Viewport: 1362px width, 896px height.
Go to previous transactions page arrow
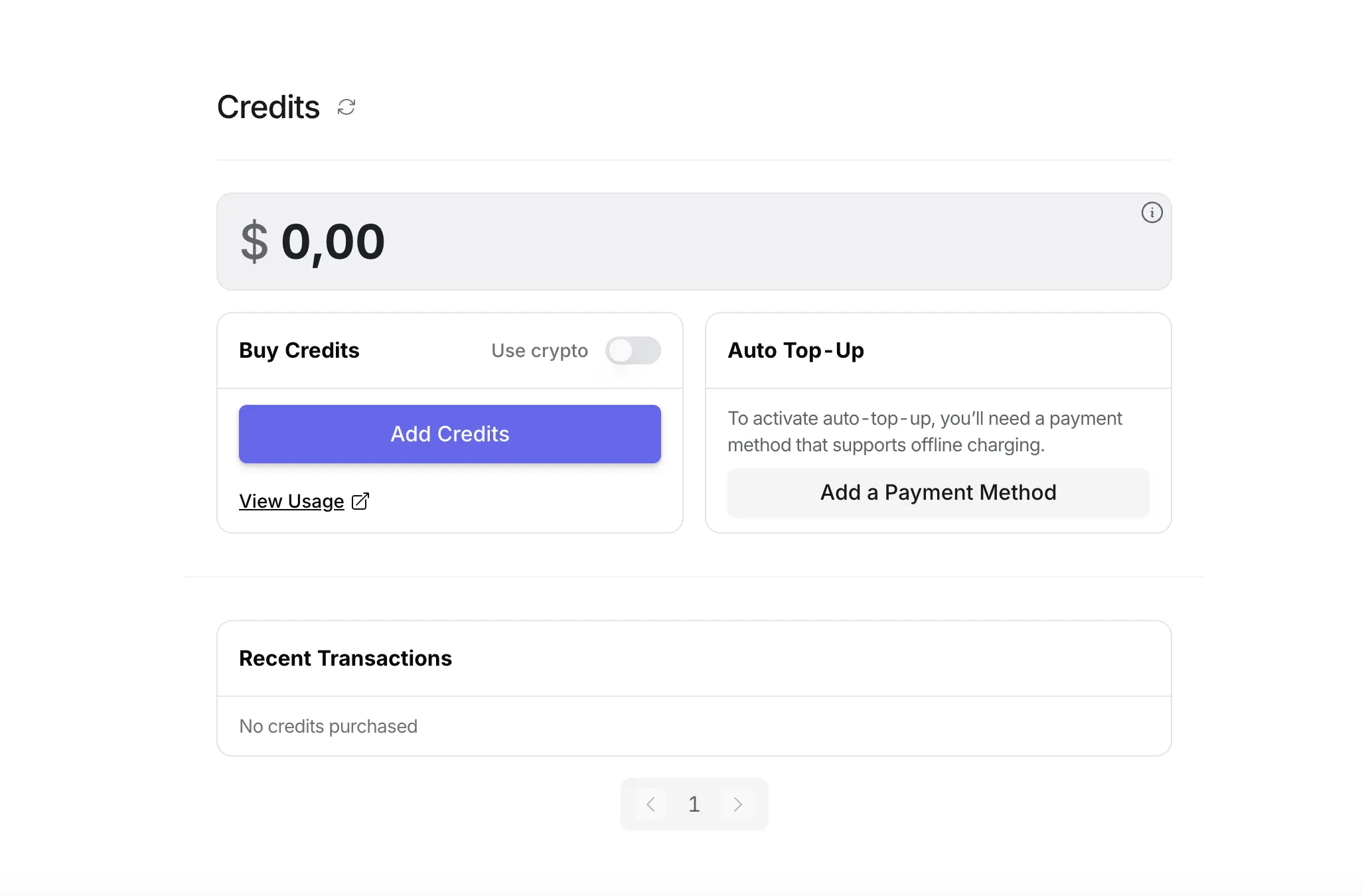(x=650, y=804)
